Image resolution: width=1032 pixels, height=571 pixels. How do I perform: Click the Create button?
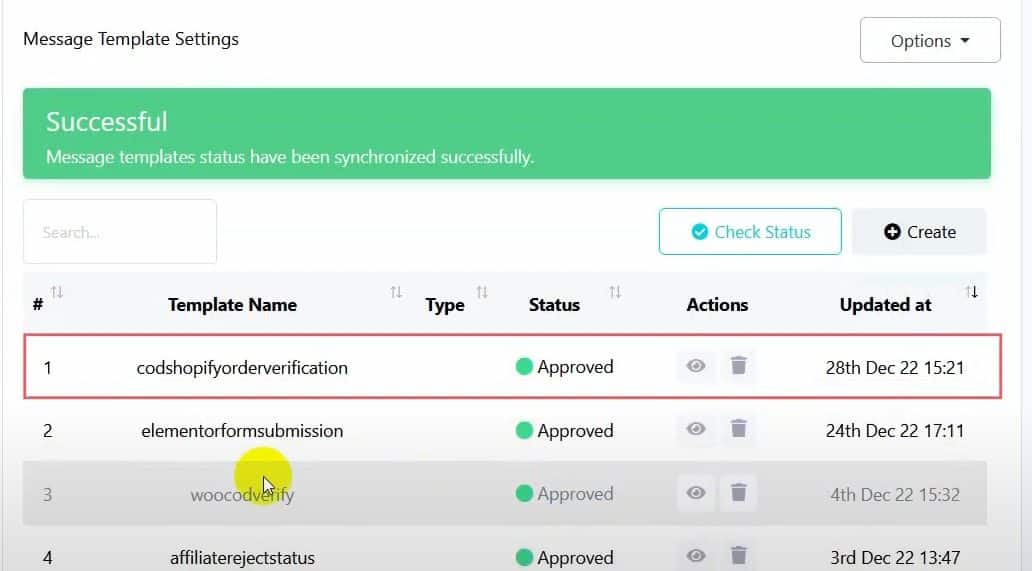pos(919,232)
